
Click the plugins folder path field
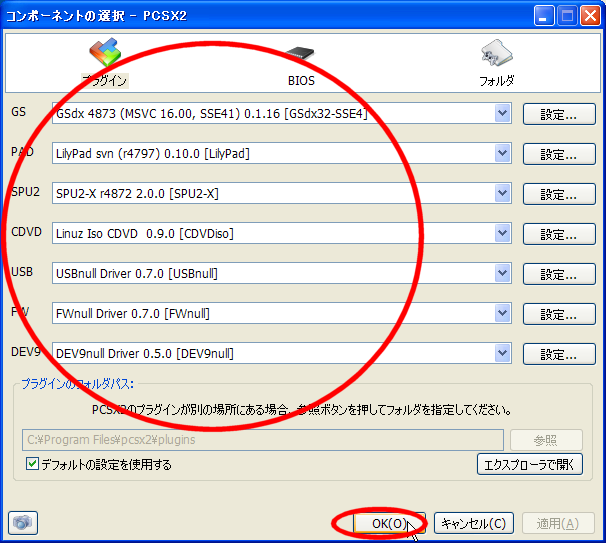263,440
